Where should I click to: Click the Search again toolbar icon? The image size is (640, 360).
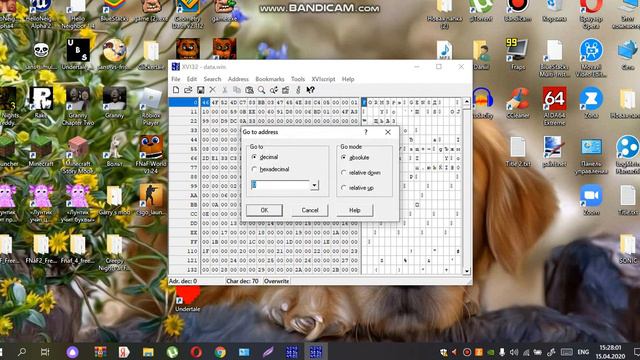coord(273,90)
